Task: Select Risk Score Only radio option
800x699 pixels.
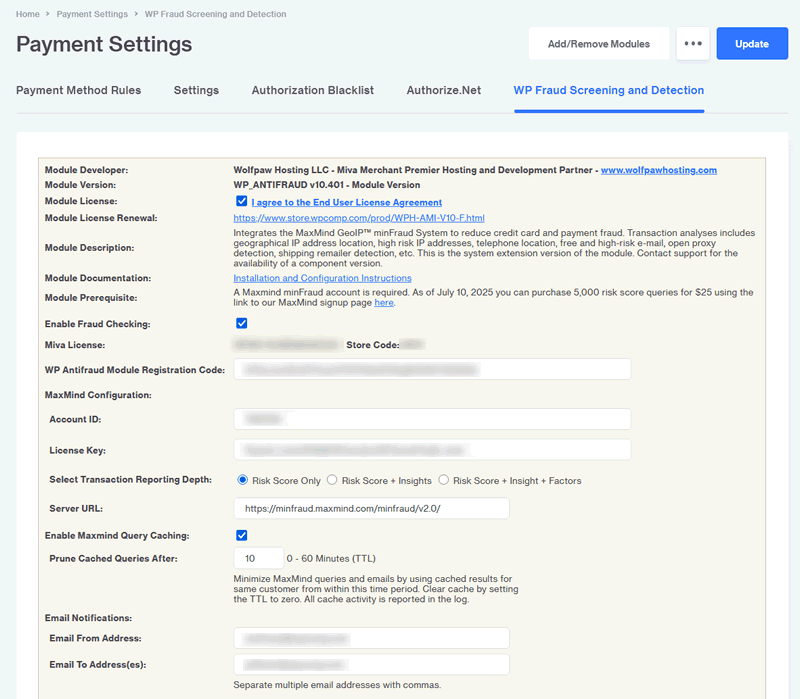Action: 242,480
